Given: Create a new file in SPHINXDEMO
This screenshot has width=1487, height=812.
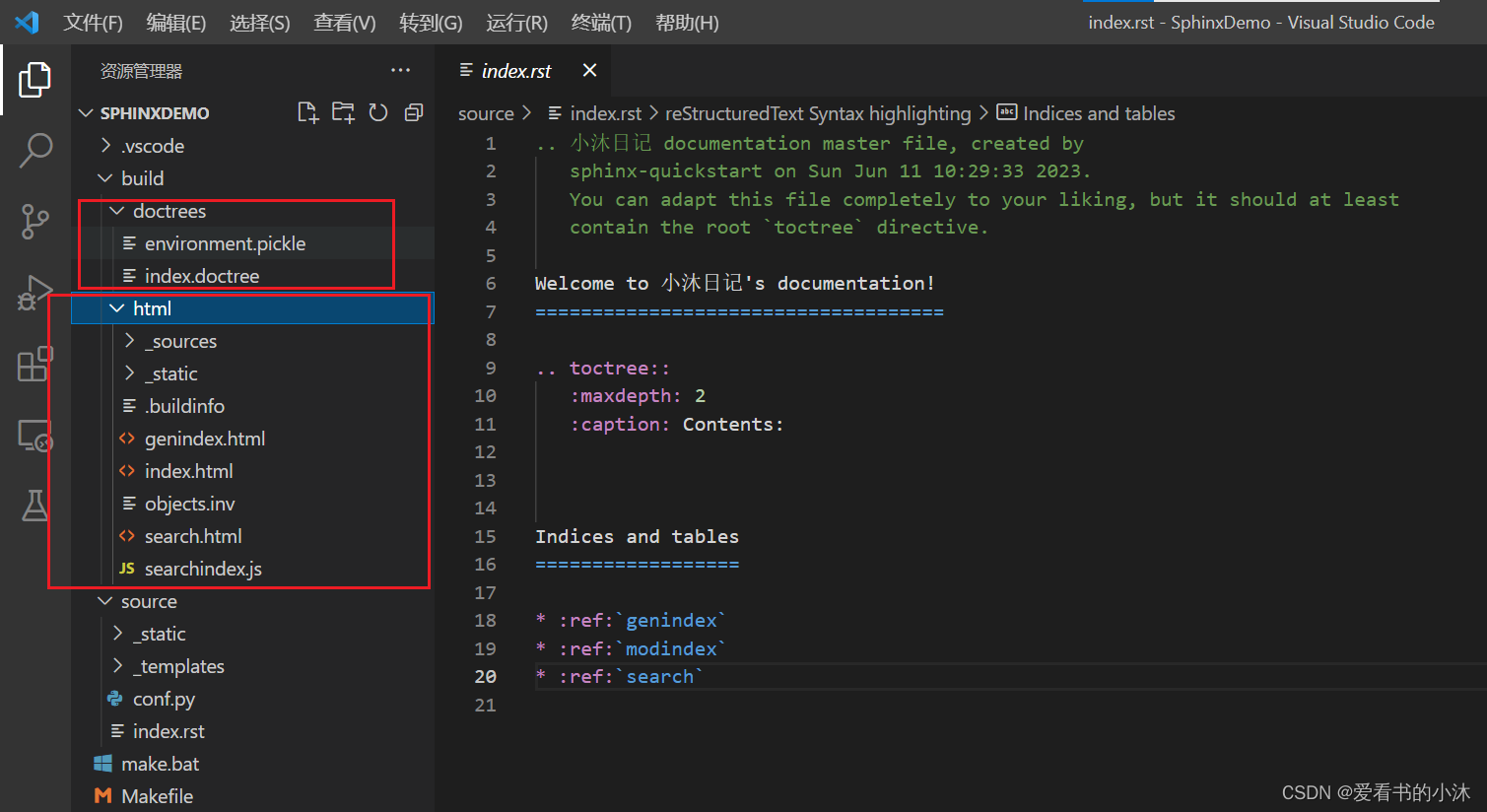Looking at the screenshot, I should pos(308,112).
